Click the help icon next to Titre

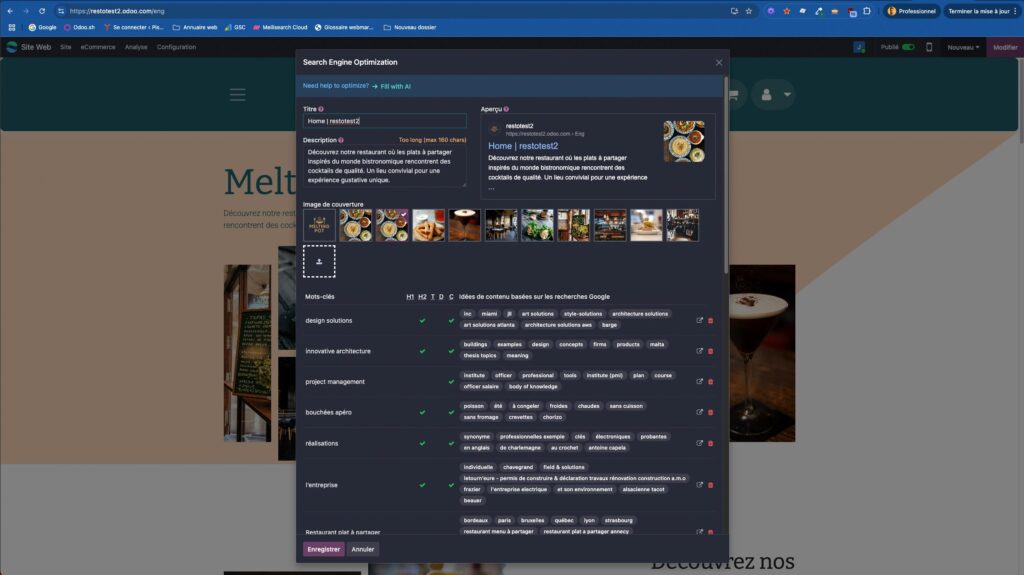321,109
